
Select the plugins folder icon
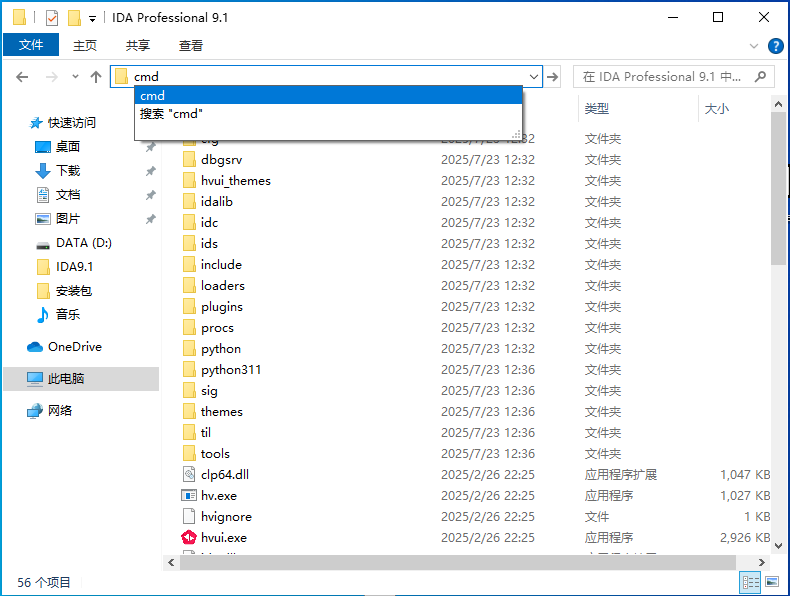189,307
